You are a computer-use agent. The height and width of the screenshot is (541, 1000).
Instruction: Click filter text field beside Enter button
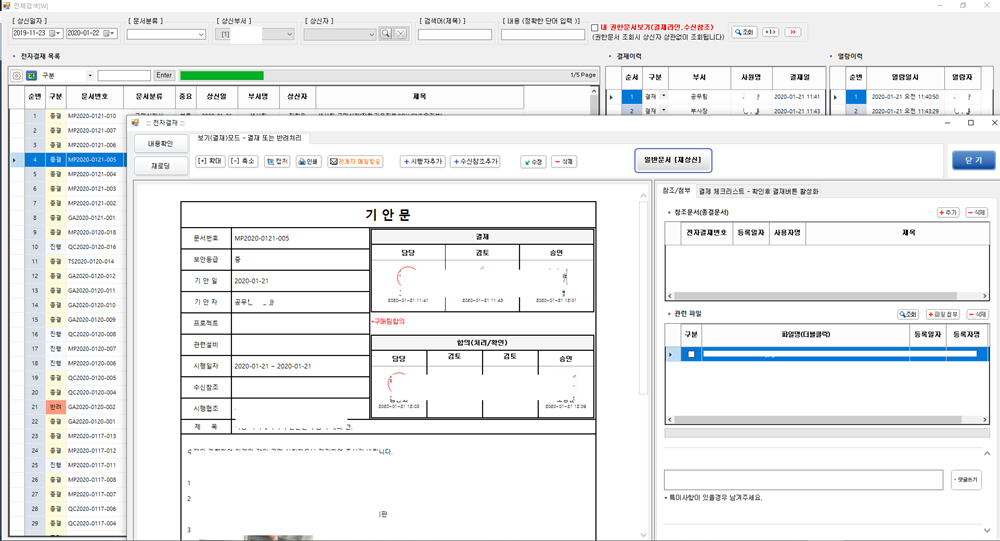pos(124,75)
